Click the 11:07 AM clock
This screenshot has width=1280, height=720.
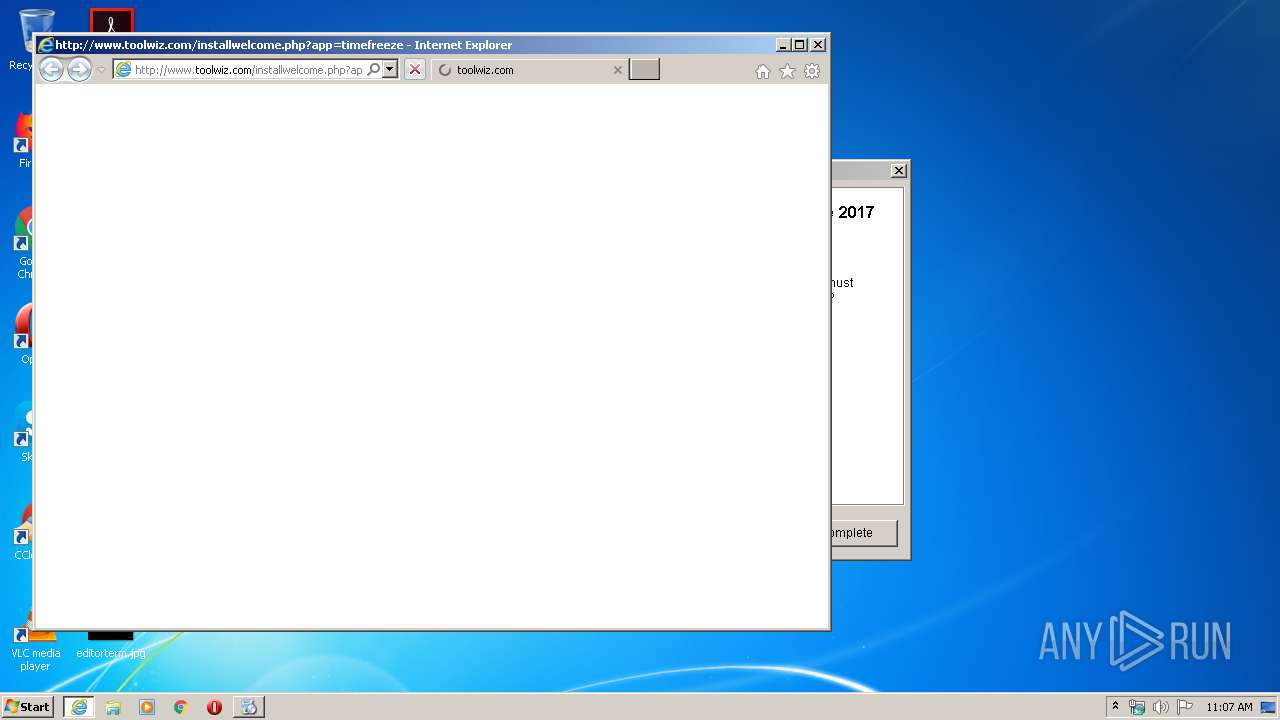(1229, 707)
